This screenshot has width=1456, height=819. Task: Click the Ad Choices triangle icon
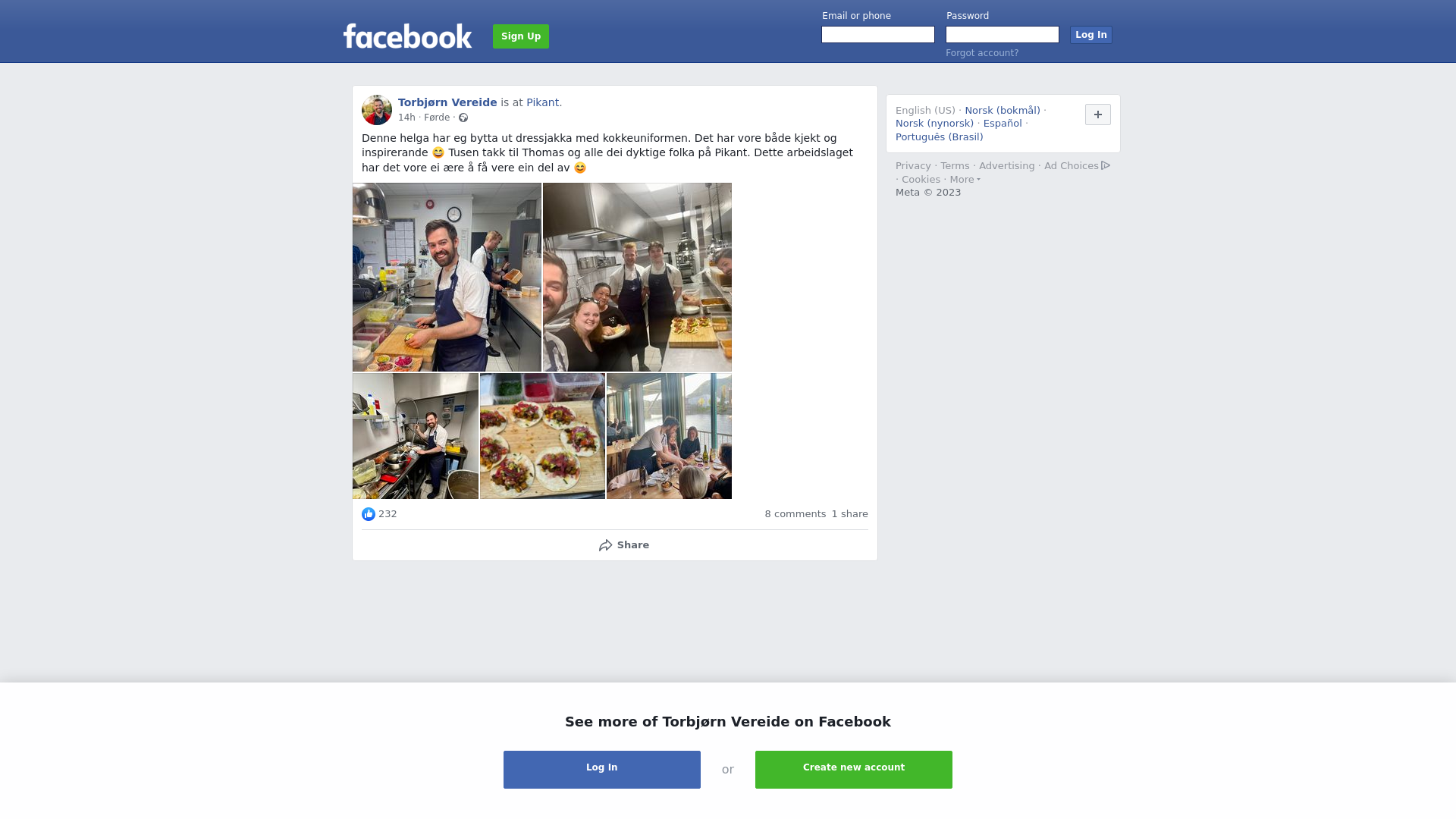(x=1106, y=165)
